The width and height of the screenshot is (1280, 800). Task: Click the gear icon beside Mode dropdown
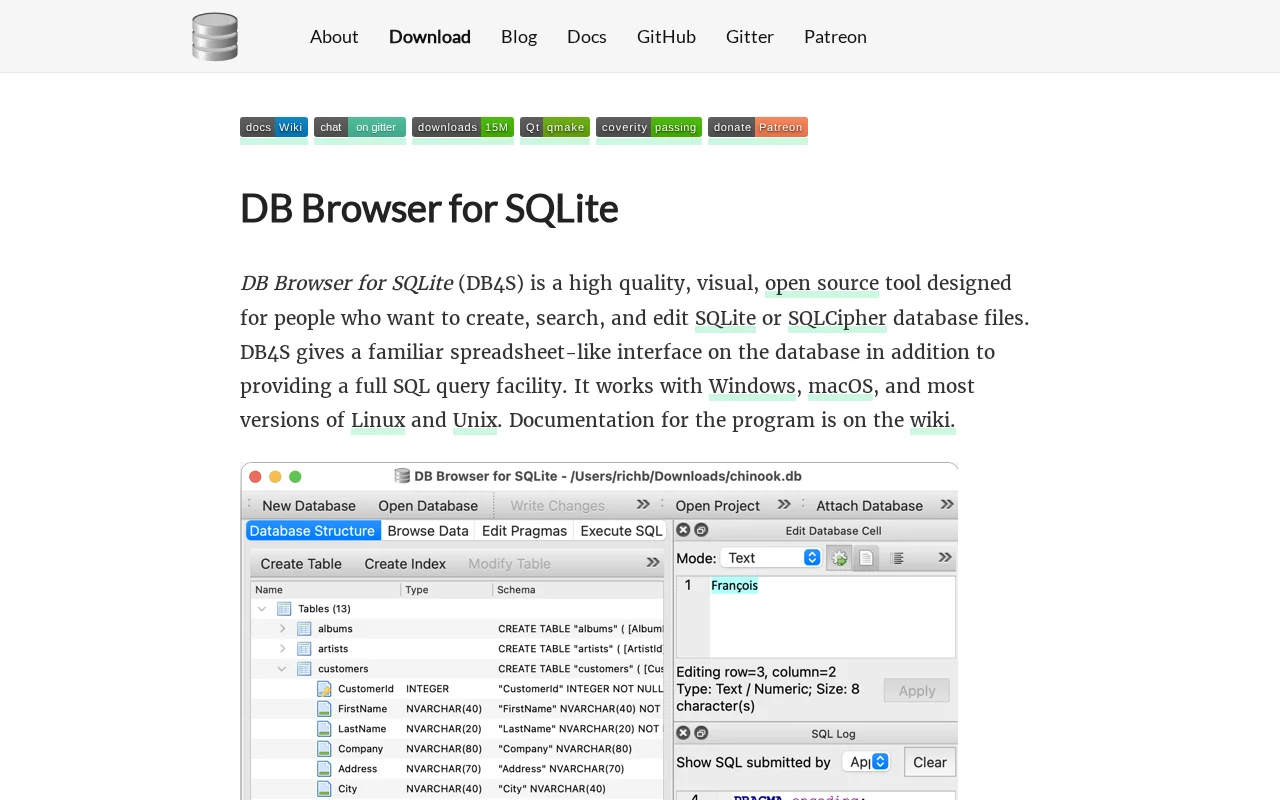tap(840, 558)
